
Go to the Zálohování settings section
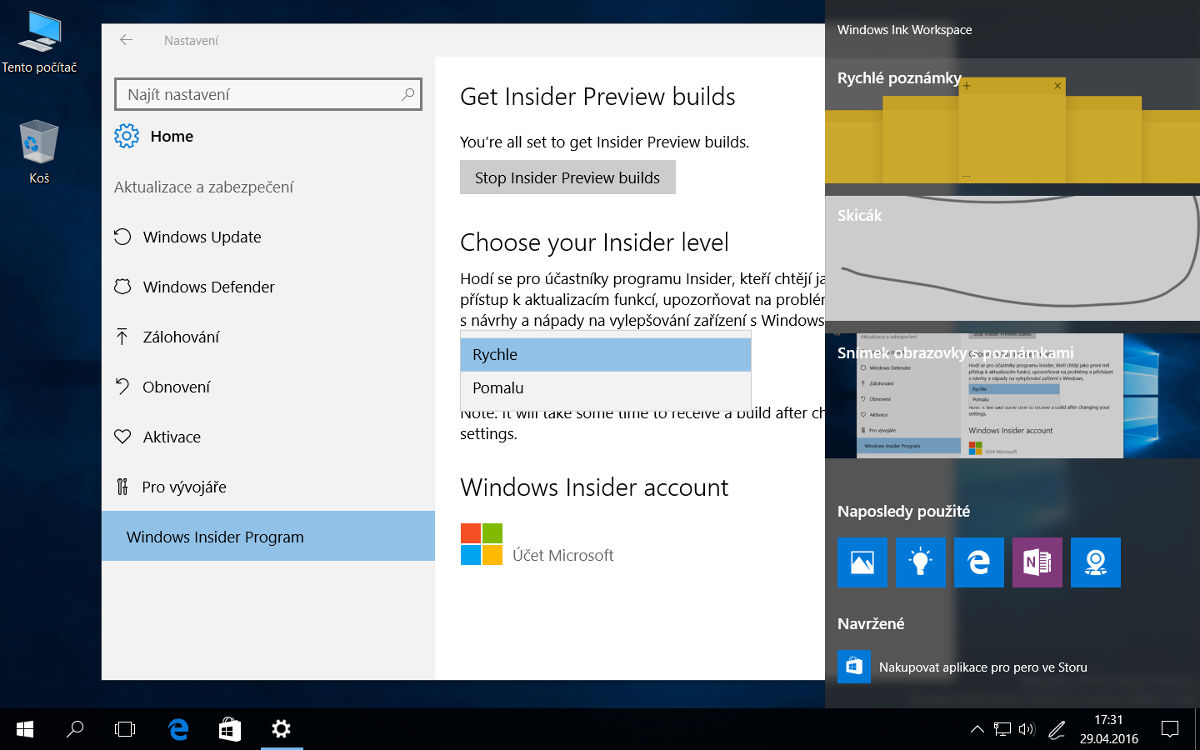tap(268, 337)
